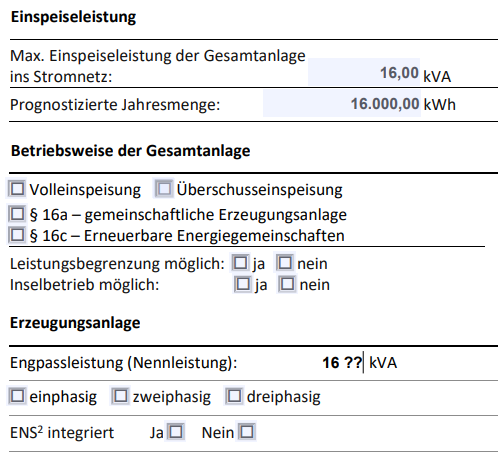Choose the dreiphasig checkbox
Screen dimensions: 498x466
(234, 396)
